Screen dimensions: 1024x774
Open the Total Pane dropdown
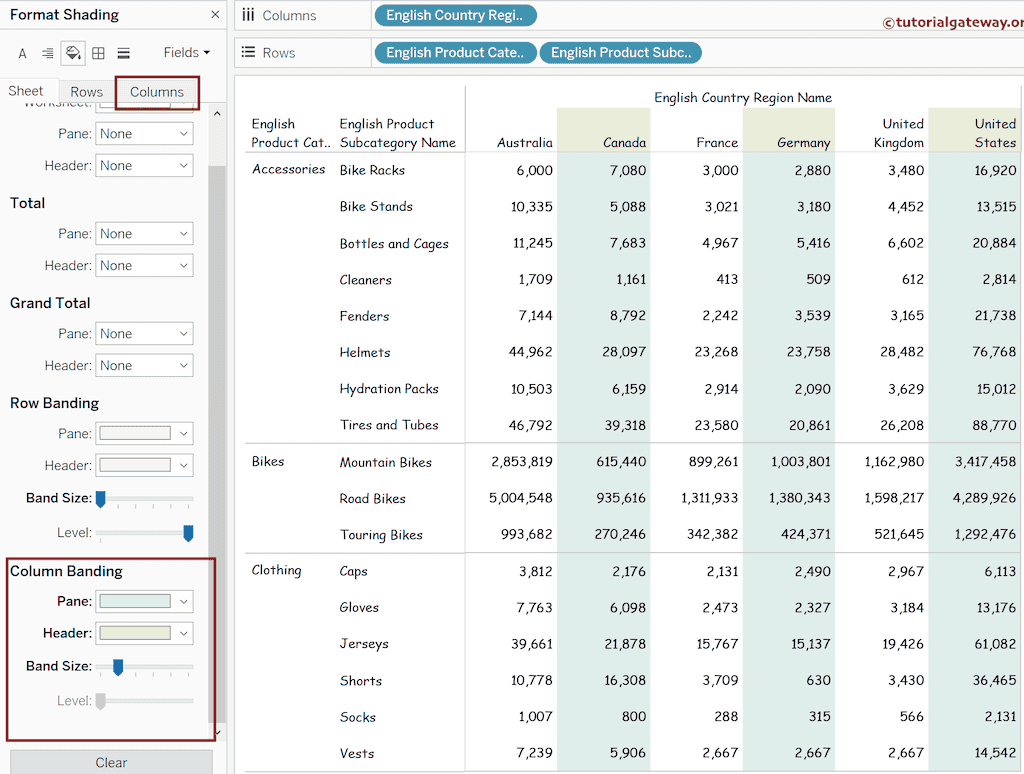(144, 231)
